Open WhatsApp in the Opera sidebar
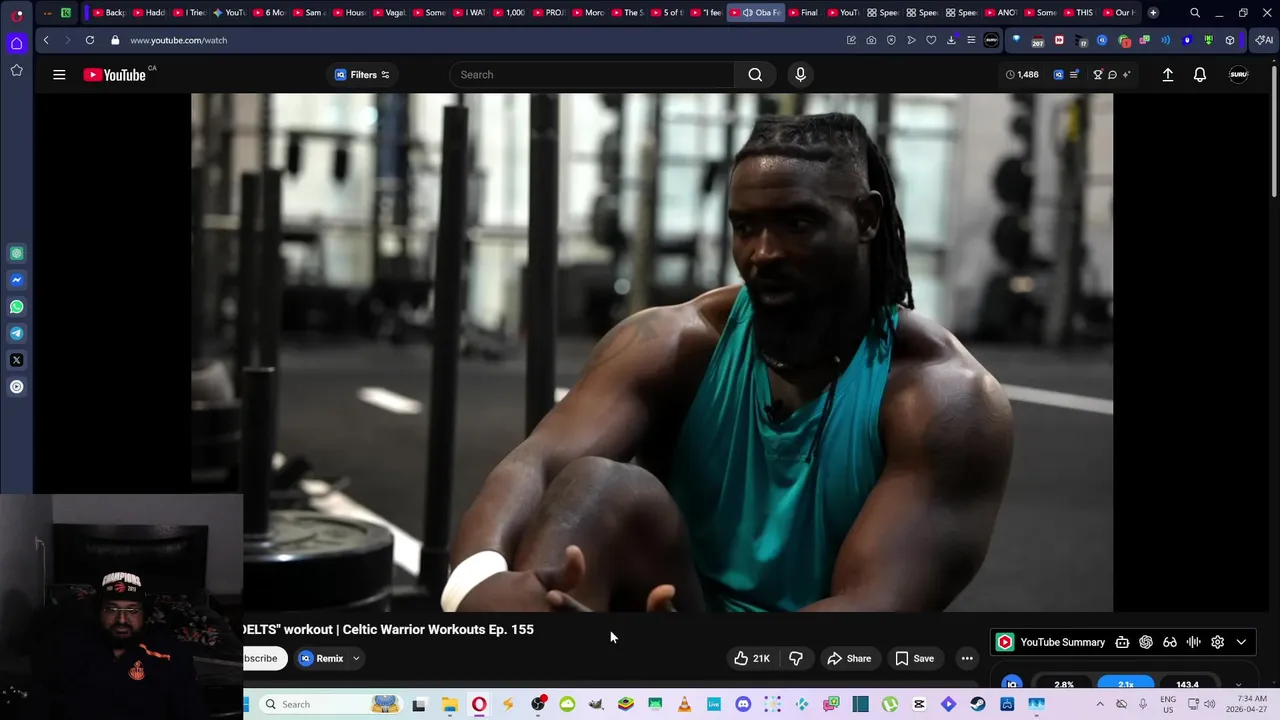Viewport: 1280px width, 720px height. [x=17, y=307]
